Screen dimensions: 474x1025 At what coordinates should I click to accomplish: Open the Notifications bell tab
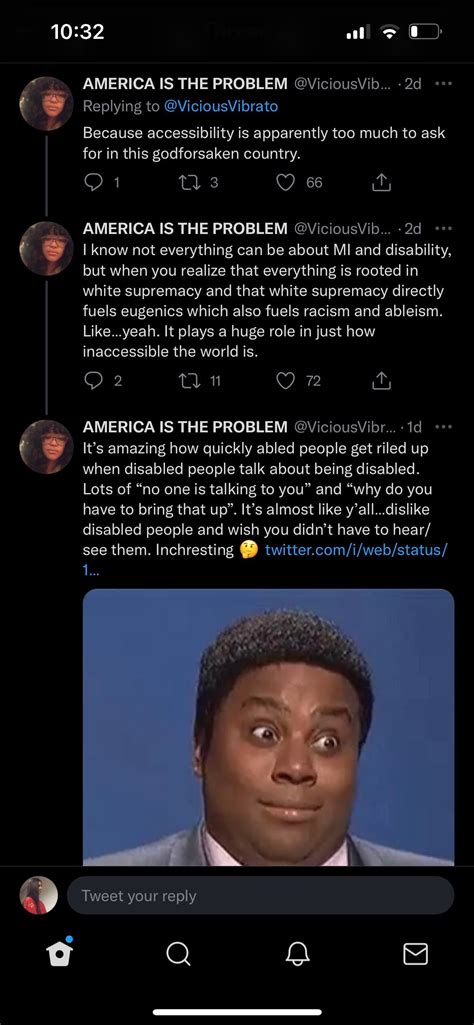coord(296,954)
